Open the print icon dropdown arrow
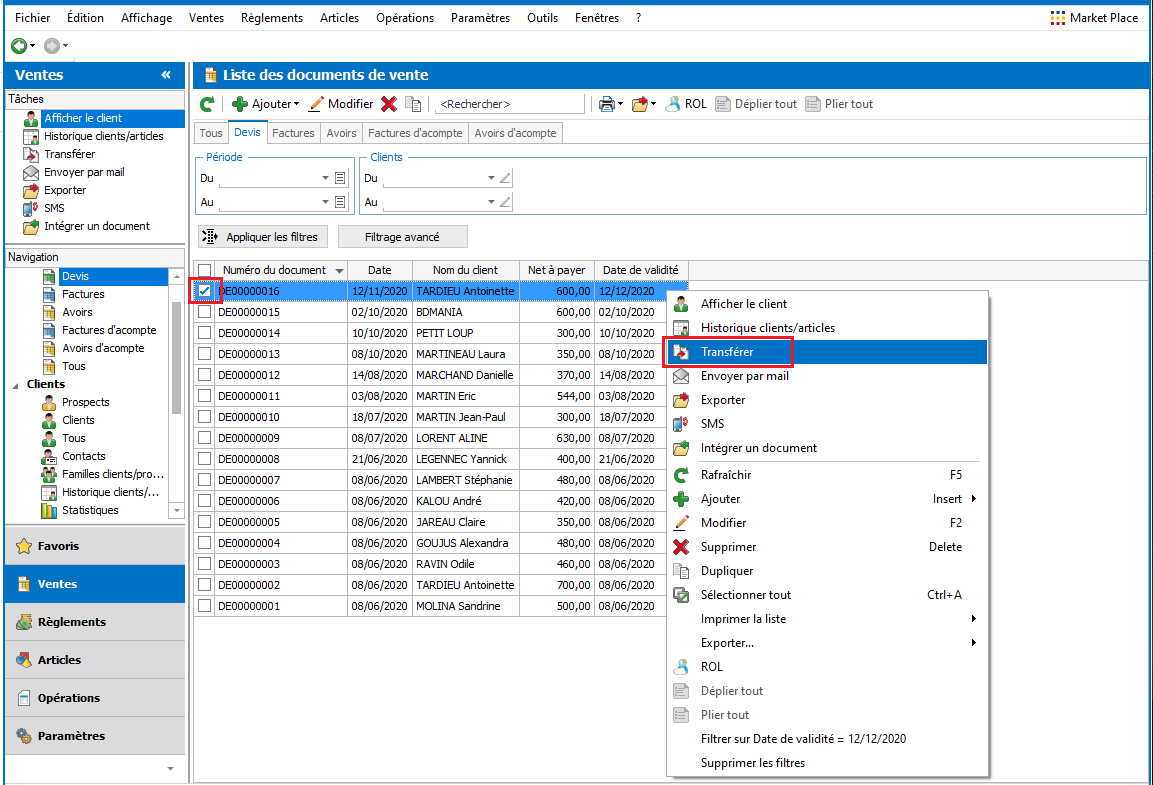The image size is (1153, 785). coord(621,104)
